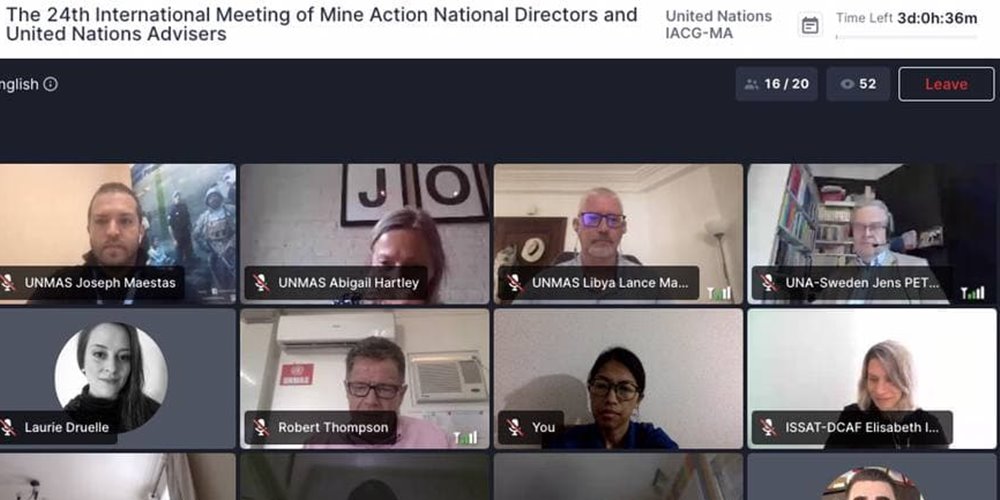Screen dimensions: 1000x500
Task: Click signal bars on UNA-Sweden Jens tile
Action: coord(973,293)
